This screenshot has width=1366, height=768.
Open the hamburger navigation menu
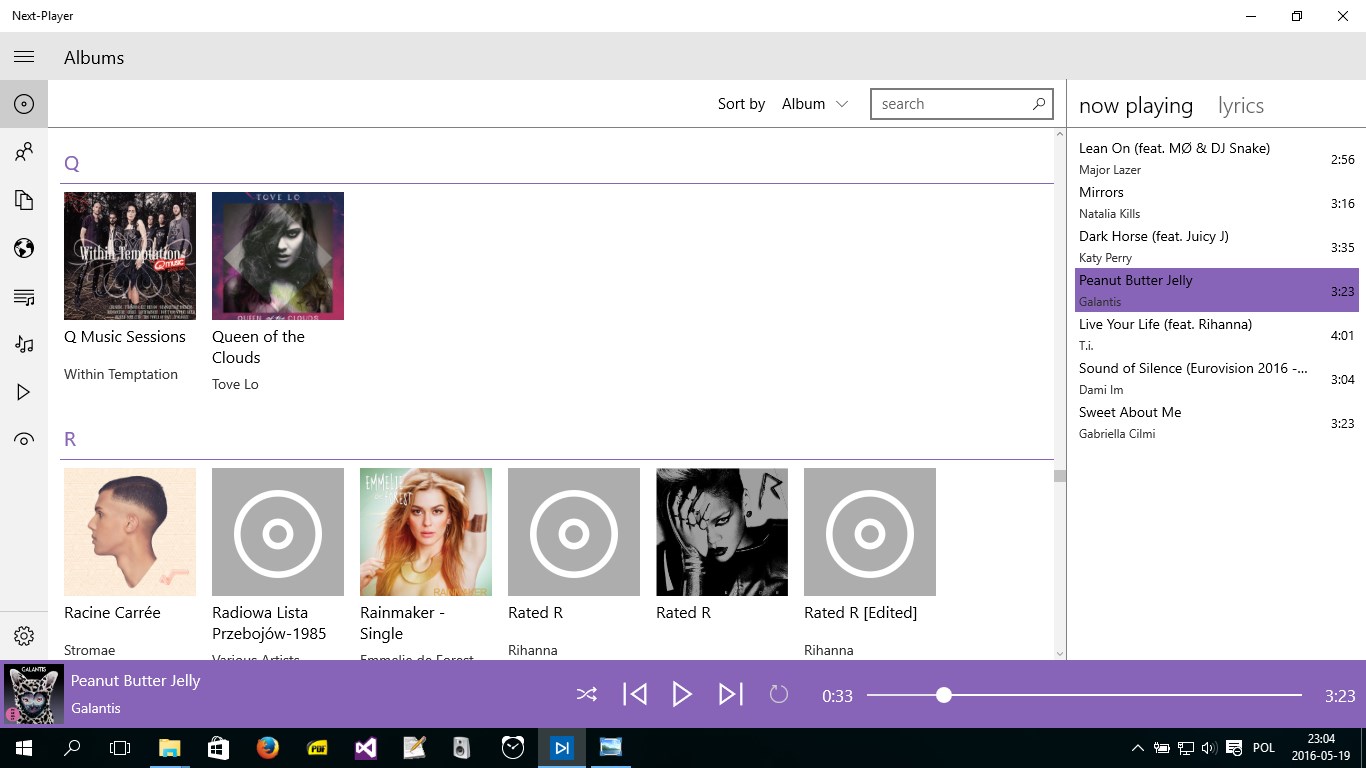[24, 57]
